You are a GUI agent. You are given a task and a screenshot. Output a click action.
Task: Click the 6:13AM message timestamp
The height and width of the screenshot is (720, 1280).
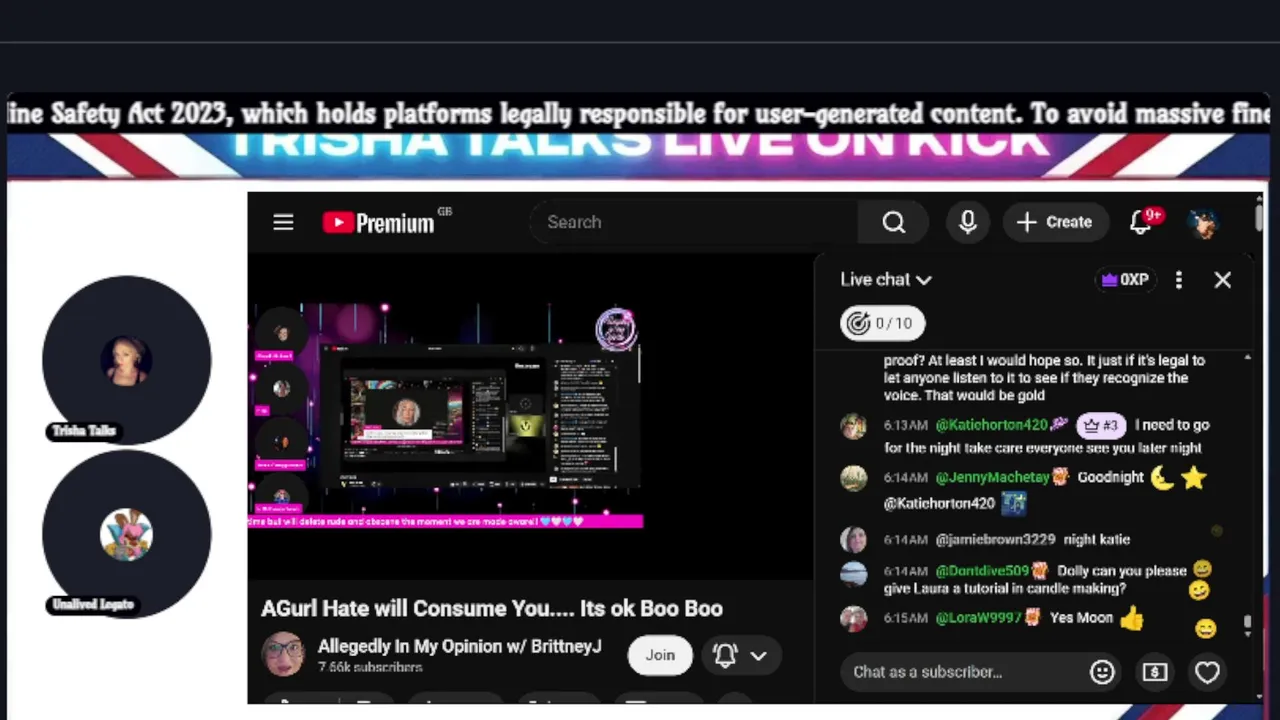(x=906, y=425)
